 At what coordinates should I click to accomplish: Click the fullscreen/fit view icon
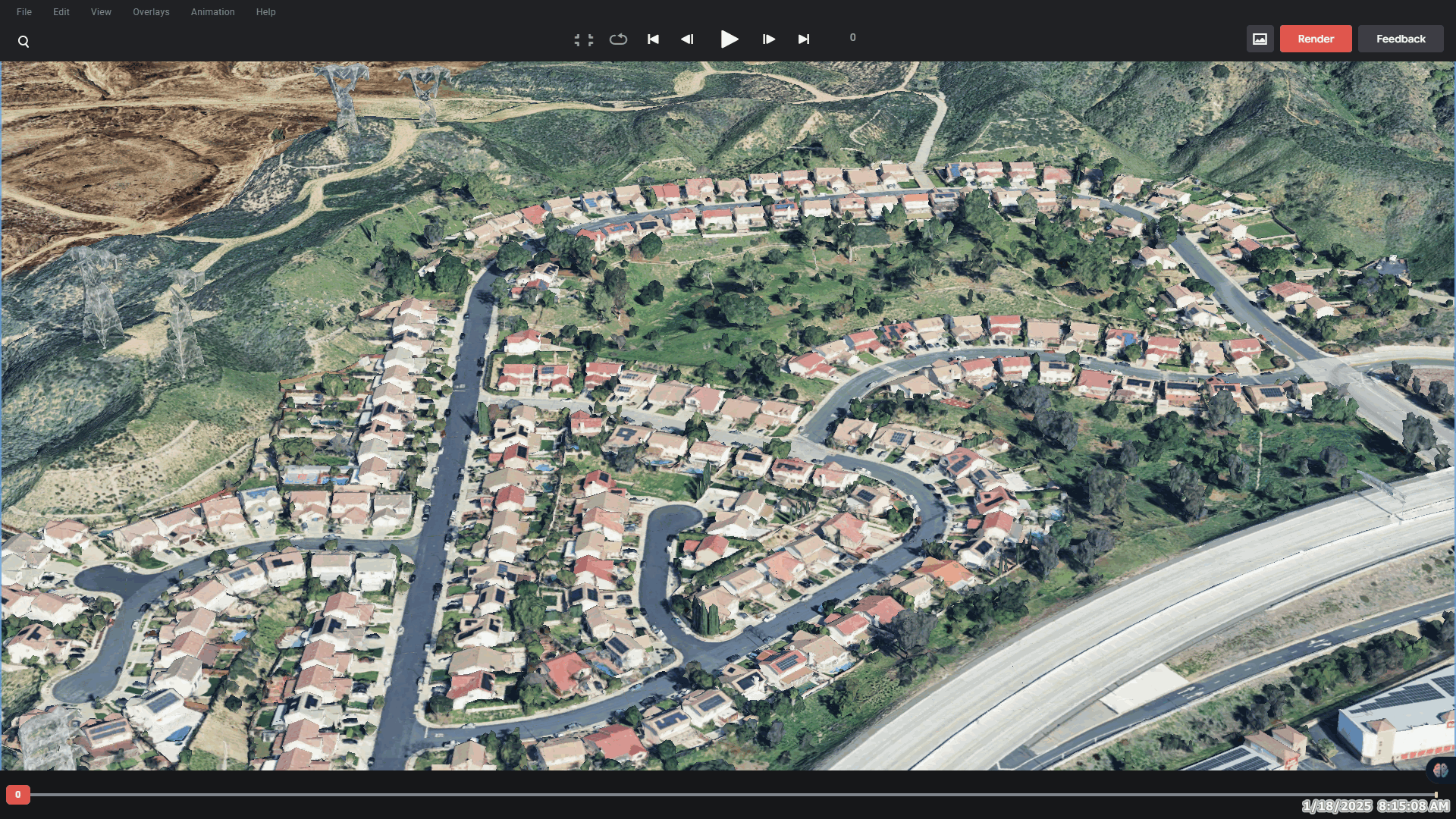pyautogui.click(x=584, y=39)
